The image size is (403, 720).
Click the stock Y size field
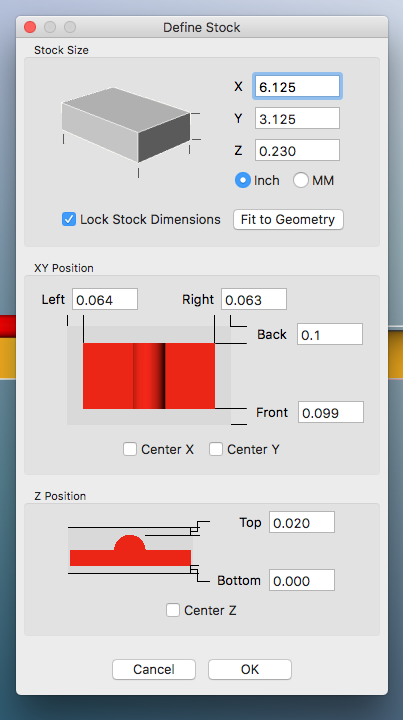click(x=297, y=118)
